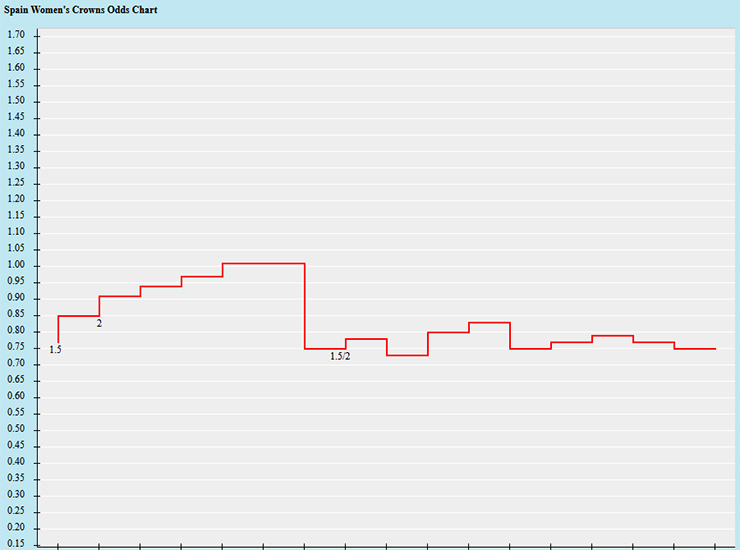Image resolution: width=740 pixels, height=550 pixels.
Task: Select the 1.10 y-axis label
Action: pyautogui.click(x=16, y=232)
